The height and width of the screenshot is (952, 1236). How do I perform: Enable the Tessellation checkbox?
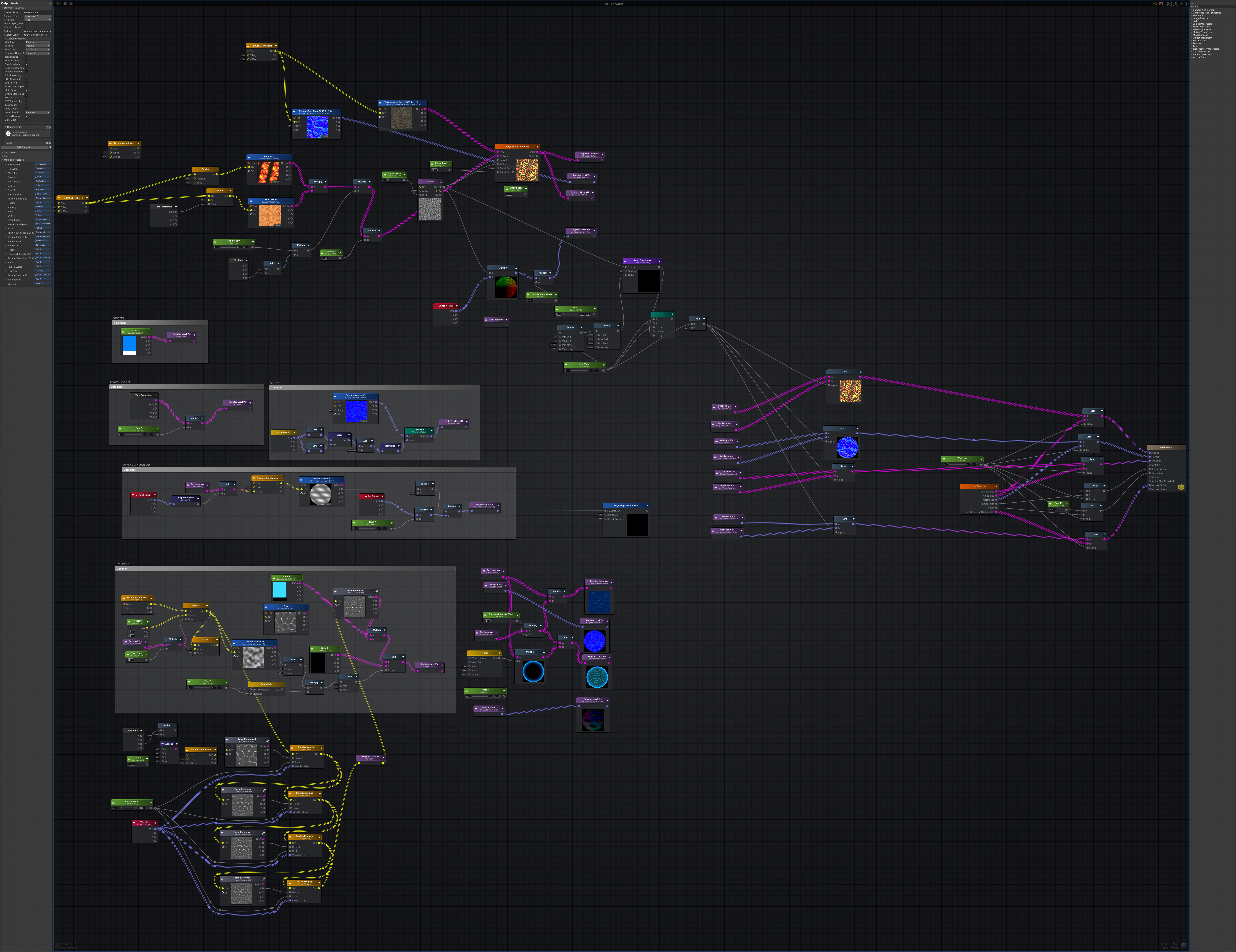27,105
